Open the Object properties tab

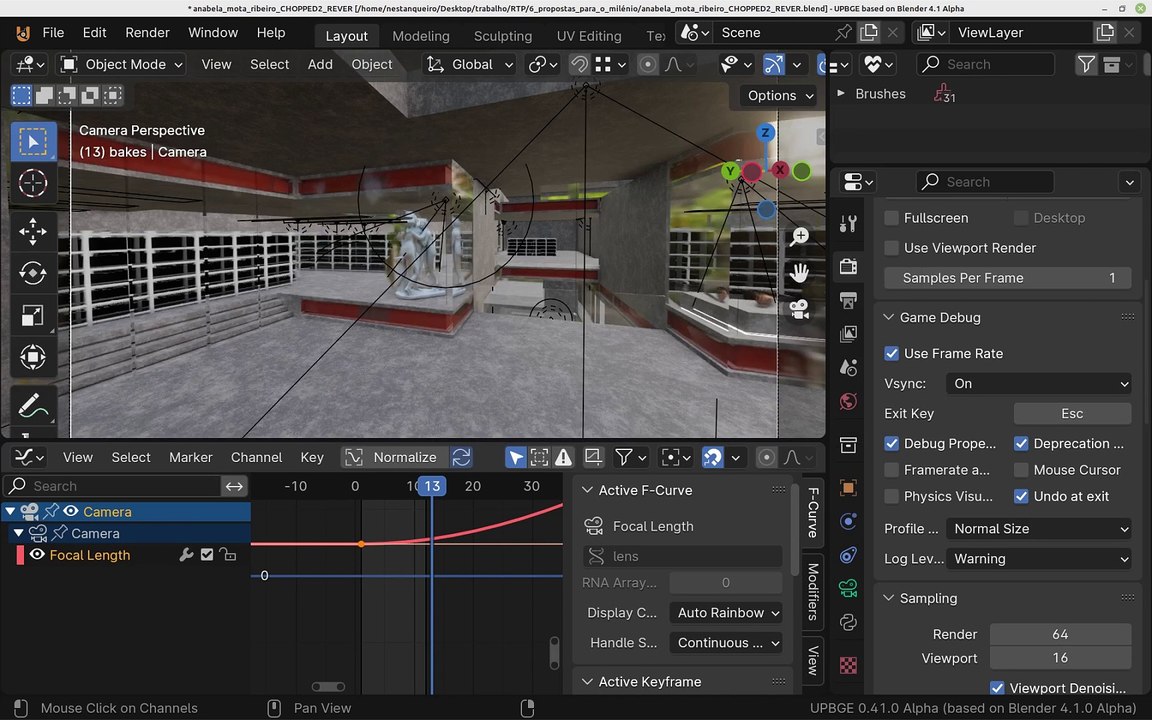849,488
